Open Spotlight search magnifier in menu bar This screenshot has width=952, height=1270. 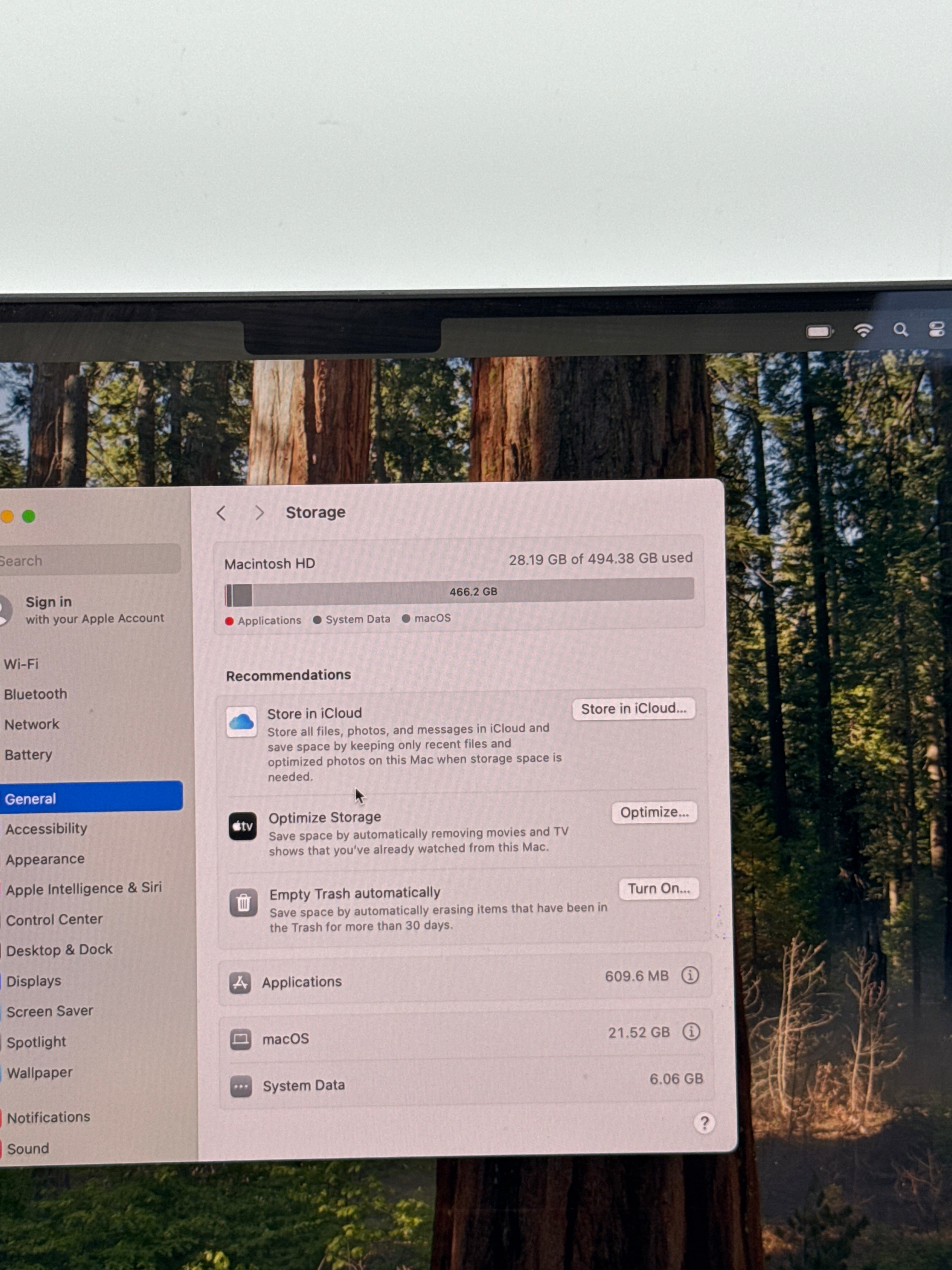pyautogui.click(x=900, y=329)
